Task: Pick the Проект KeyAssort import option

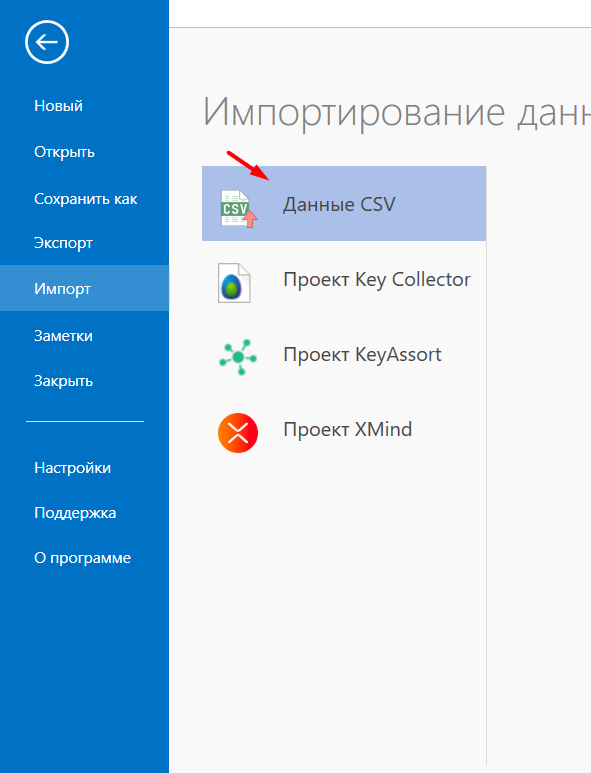Action: 344,354
